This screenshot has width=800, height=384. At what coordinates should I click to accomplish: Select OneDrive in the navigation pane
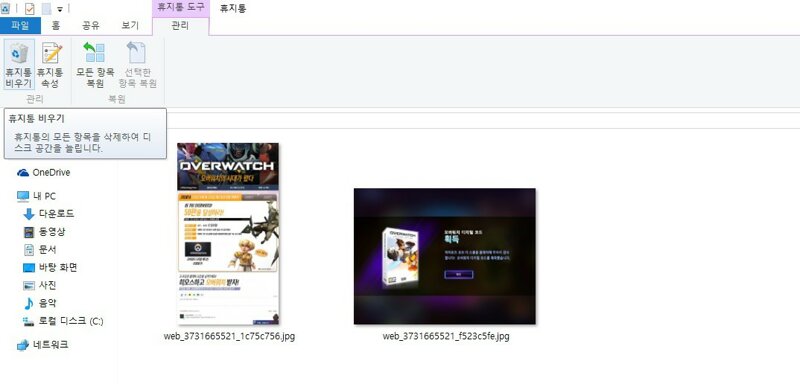point(44,172)
